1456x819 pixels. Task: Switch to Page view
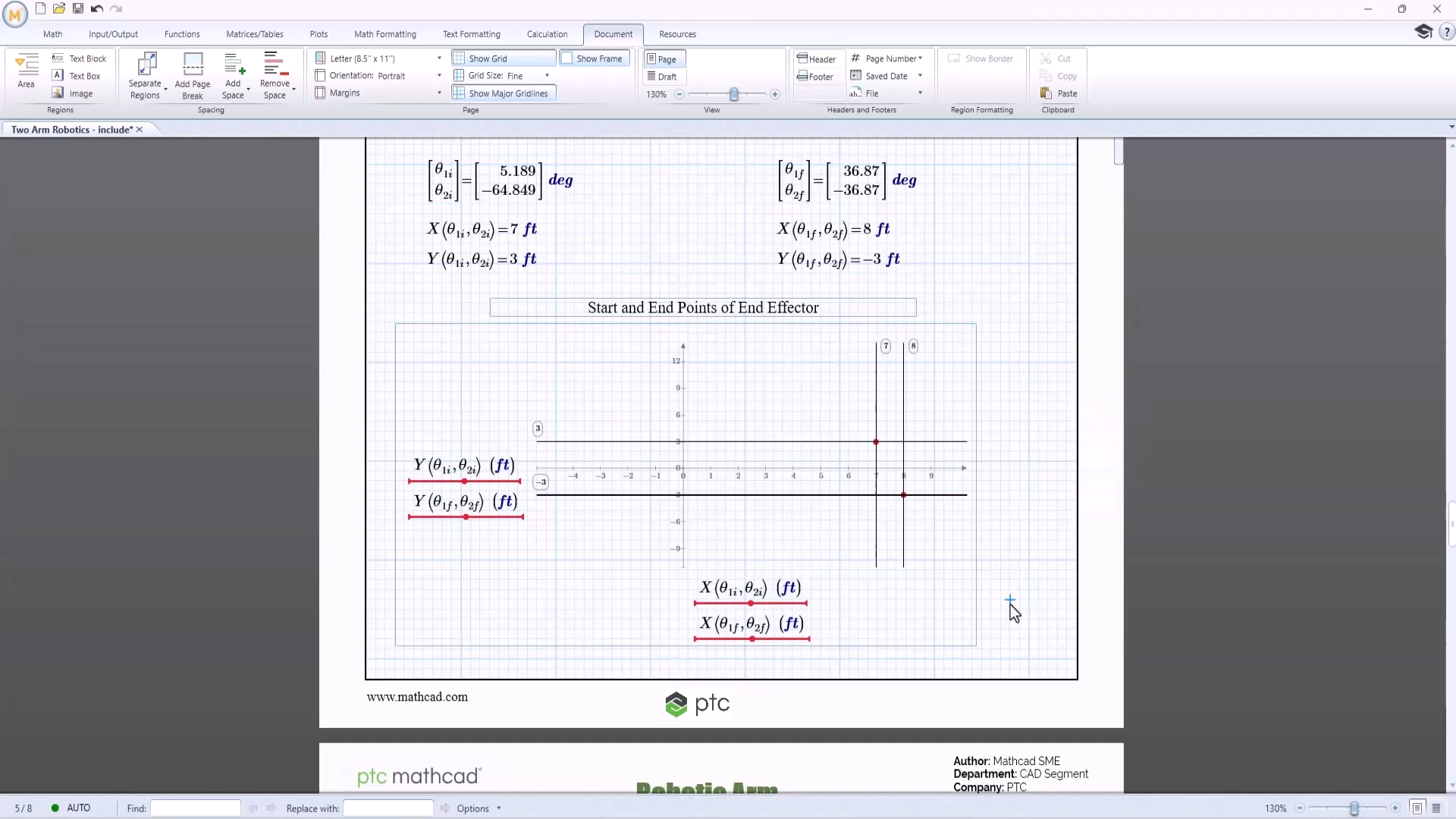664,59
